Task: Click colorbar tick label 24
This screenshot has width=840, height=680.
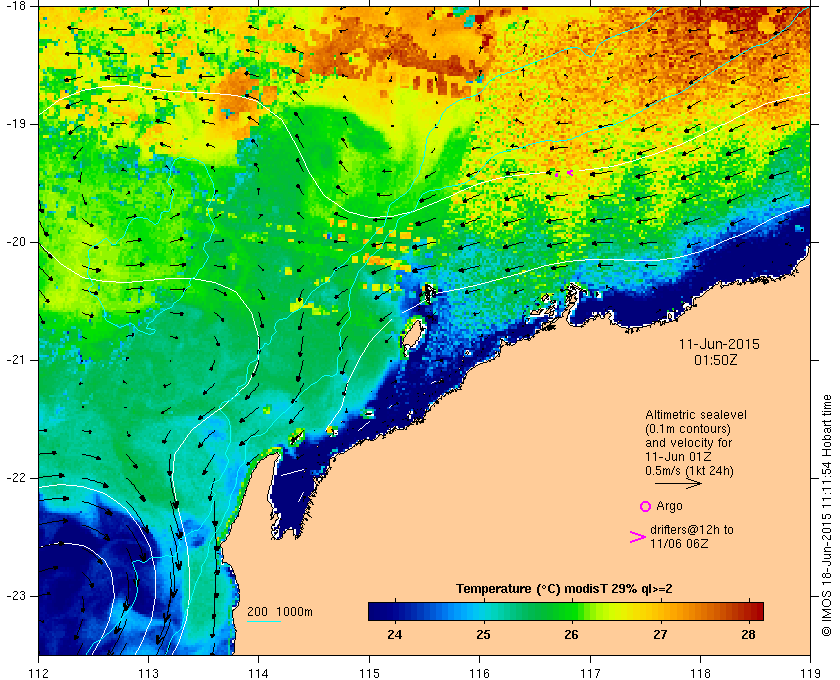Action: click(395, 634)
